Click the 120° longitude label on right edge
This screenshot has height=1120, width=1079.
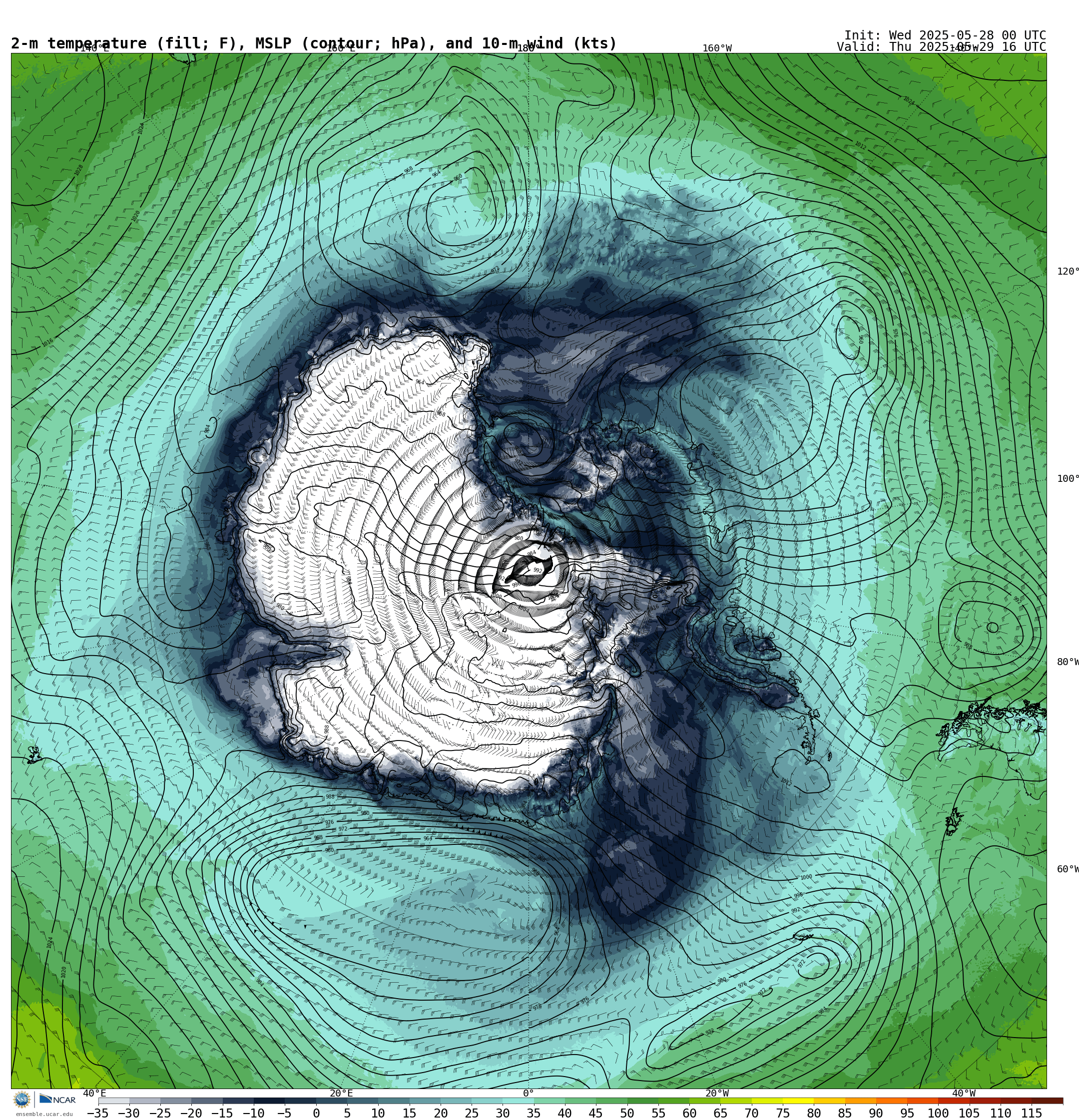tap(1068, 272)
